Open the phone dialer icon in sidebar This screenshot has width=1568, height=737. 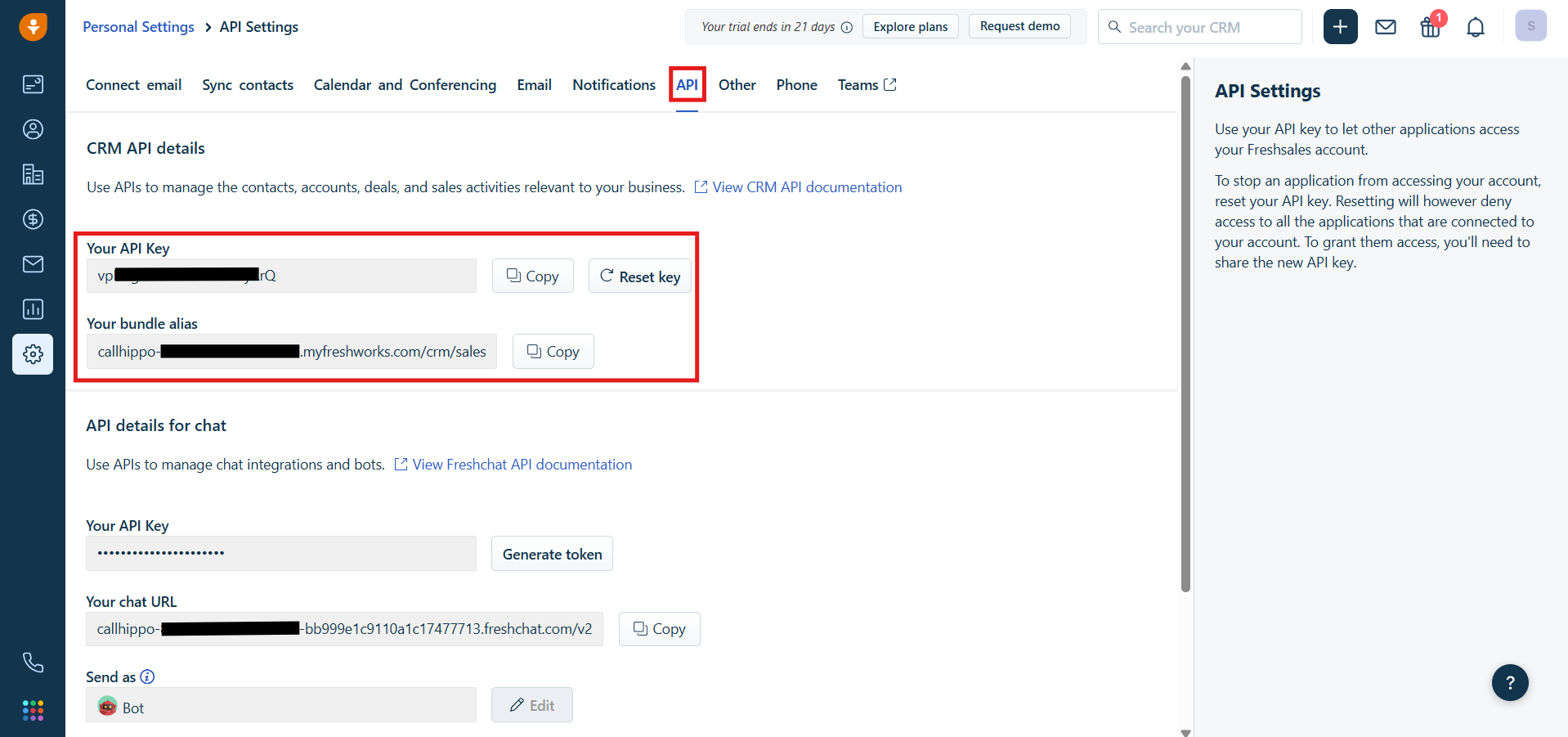(x=33, y=663)
